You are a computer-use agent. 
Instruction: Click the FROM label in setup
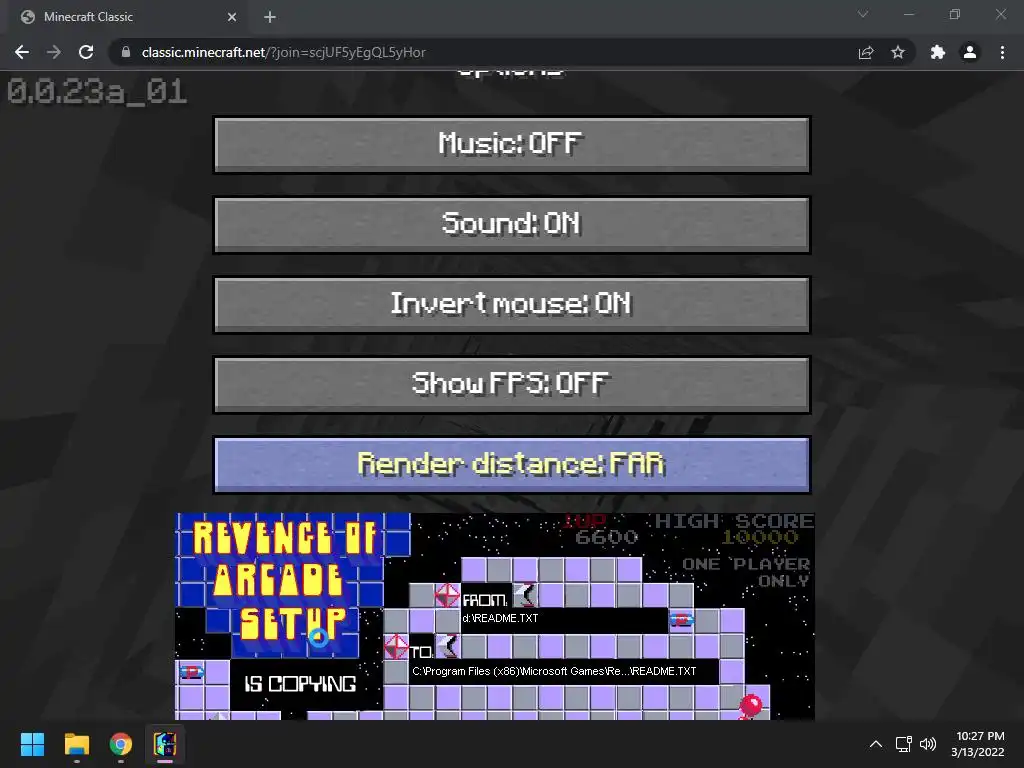[x=485, y=600]
